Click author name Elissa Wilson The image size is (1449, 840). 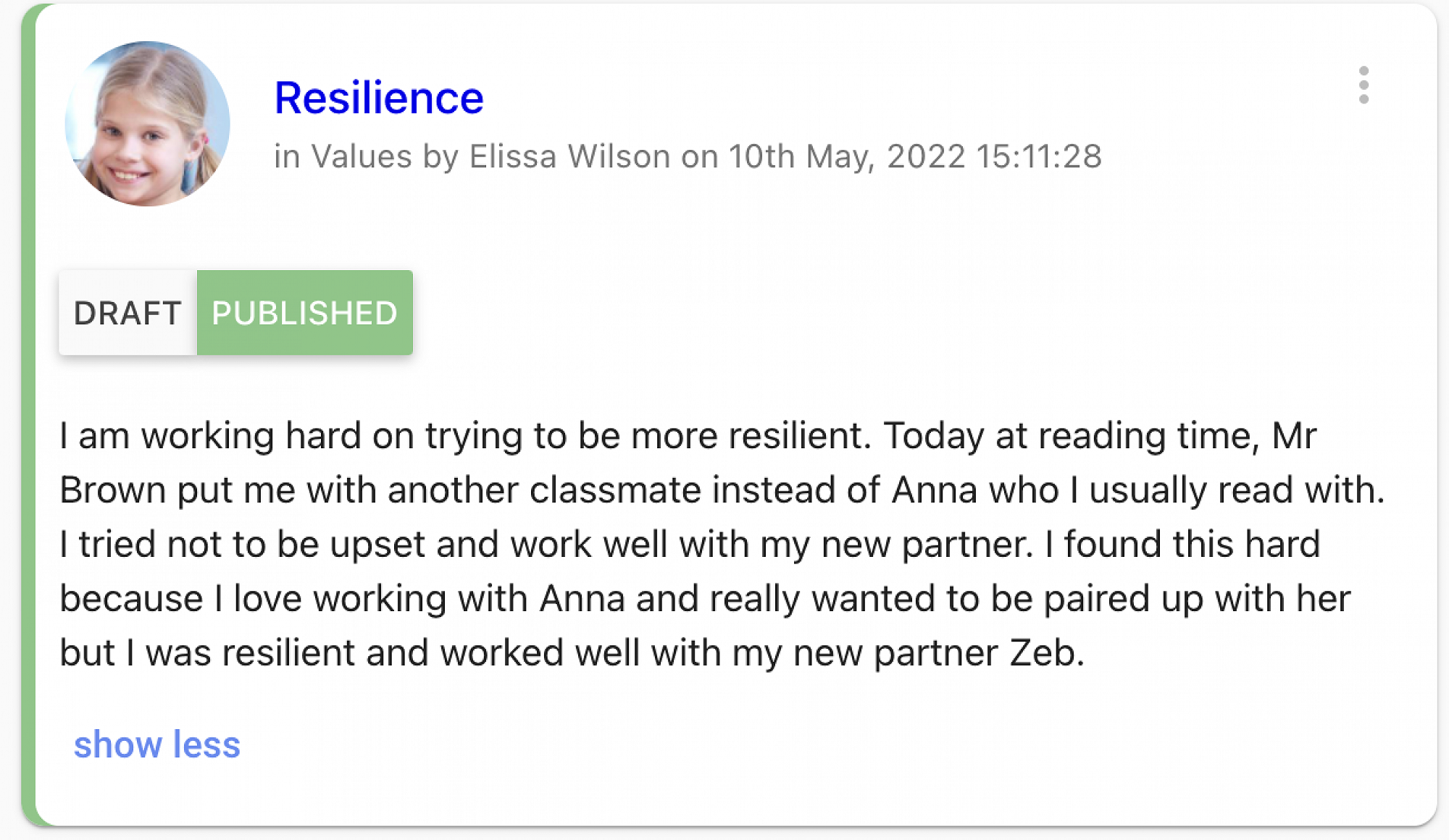point(569,156)
